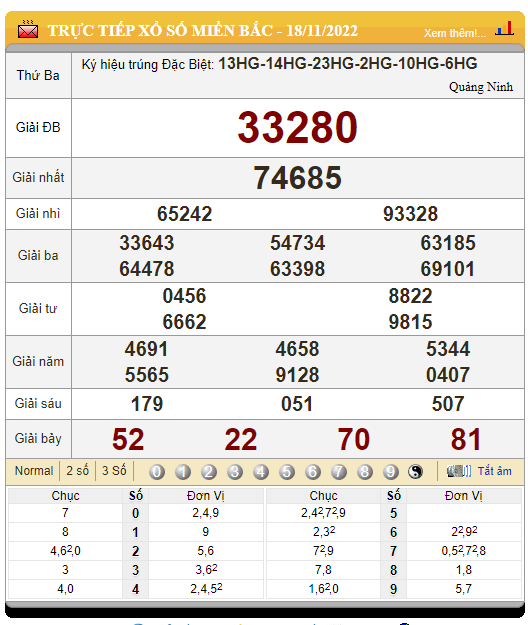Switch to Normal view tab
This screenshot has width=528, height=625.
point(34,471)
